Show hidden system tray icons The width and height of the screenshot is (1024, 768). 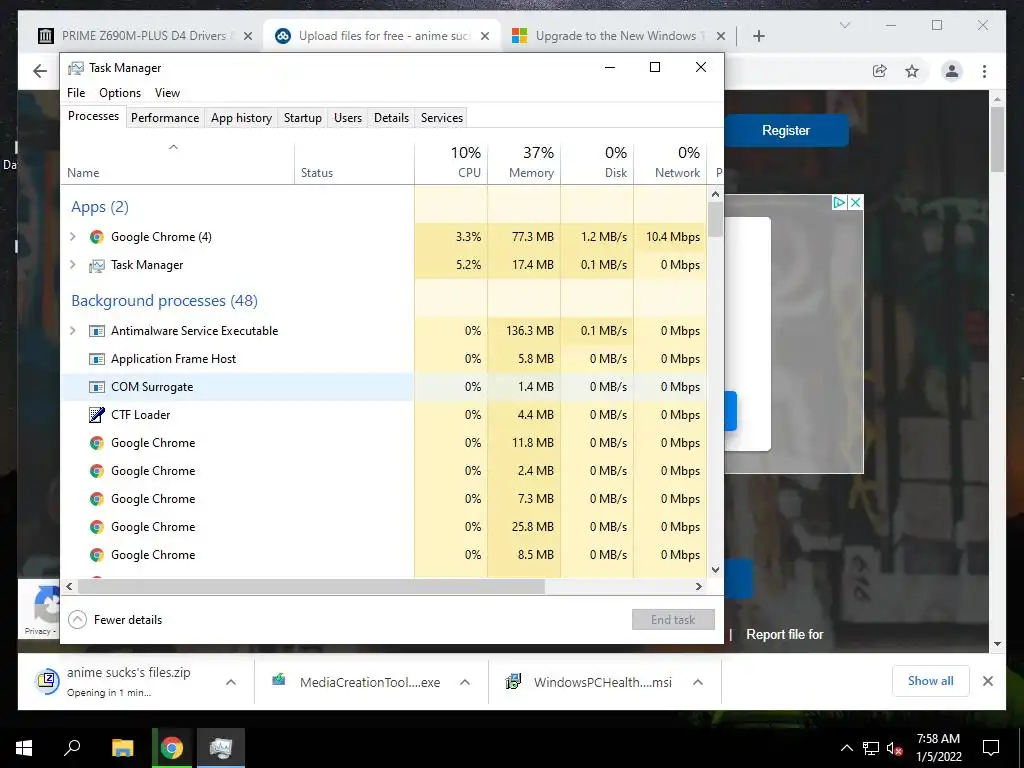(x=846, y=748)
